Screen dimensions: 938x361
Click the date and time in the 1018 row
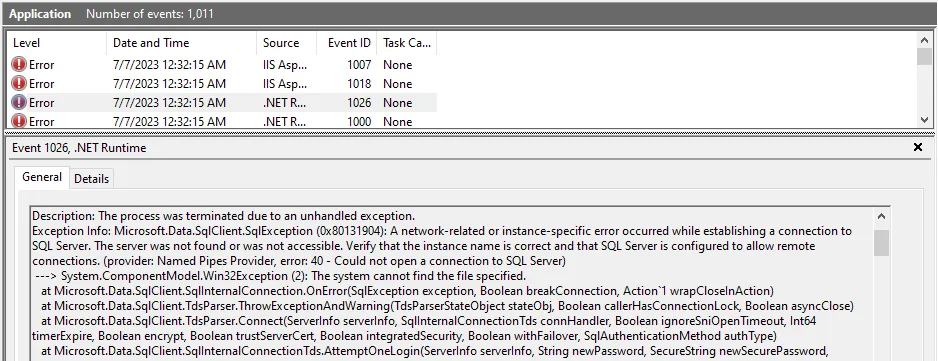tap(169, 84)
